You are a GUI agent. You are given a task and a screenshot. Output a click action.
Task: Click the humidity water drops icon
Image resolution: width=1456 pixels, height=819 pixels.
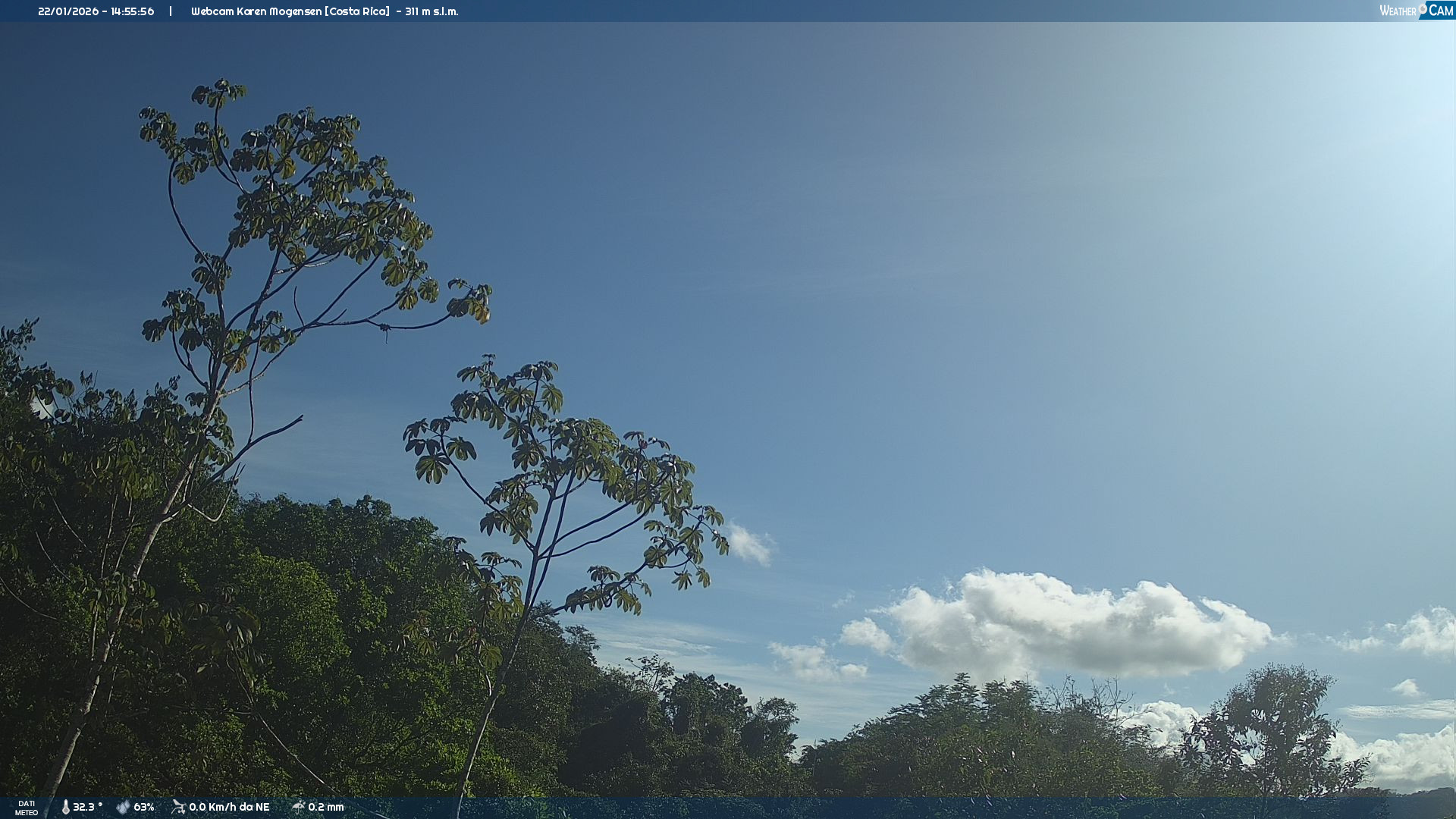(123, 807)
